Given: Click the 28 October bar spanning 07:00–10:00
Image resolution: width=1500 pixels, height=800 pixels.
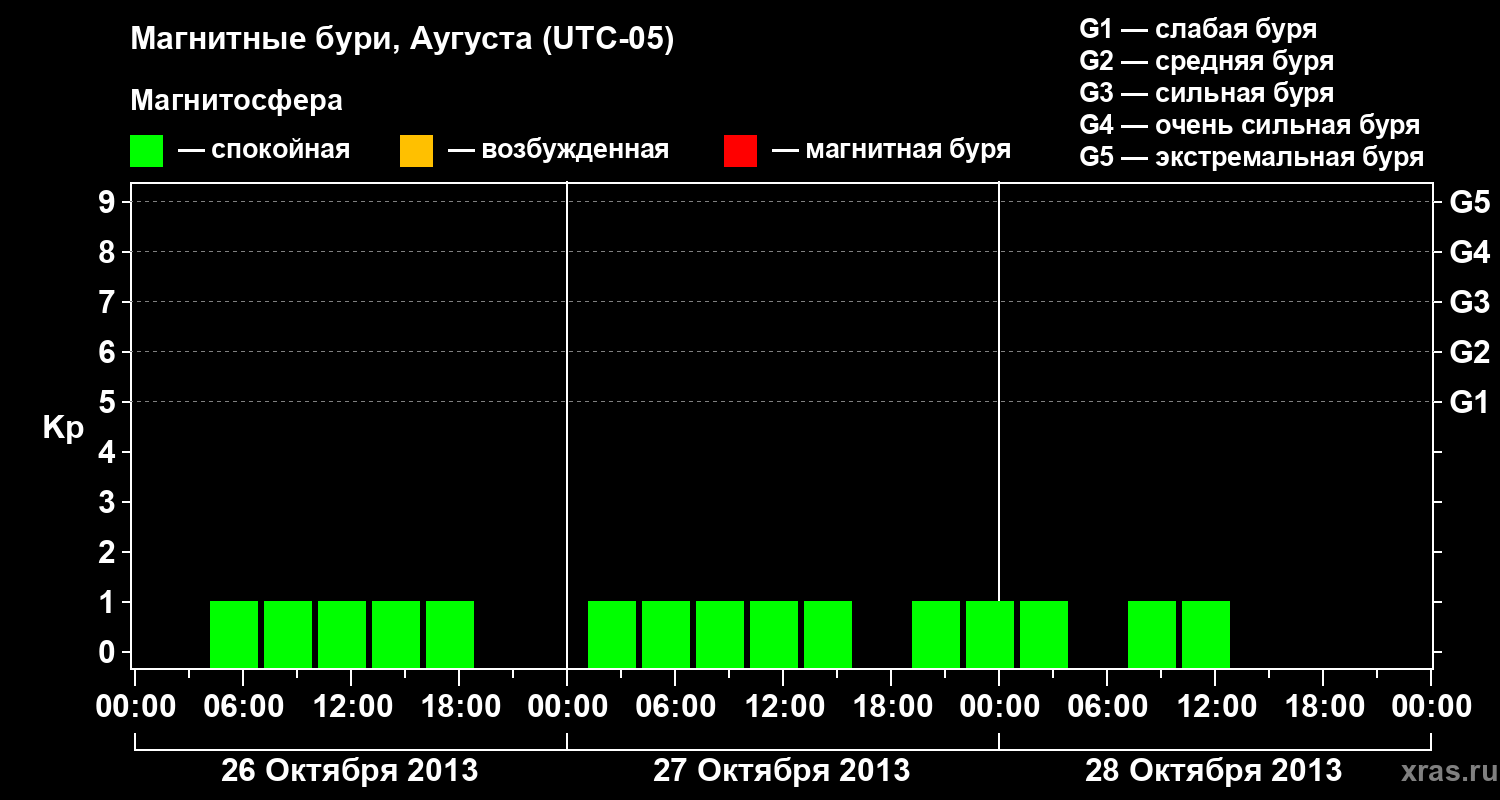Looking at the screenshot, I should [1152, 634].
